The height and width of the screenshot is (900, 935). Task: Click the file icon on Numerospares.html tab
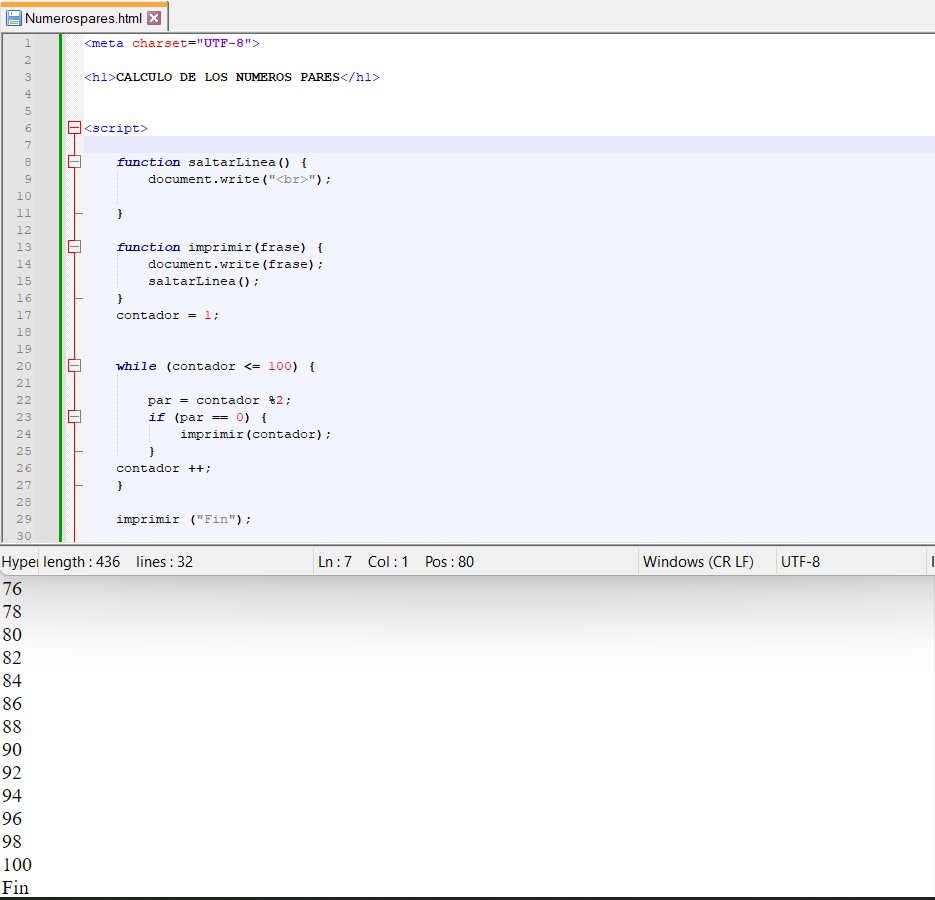14,18
